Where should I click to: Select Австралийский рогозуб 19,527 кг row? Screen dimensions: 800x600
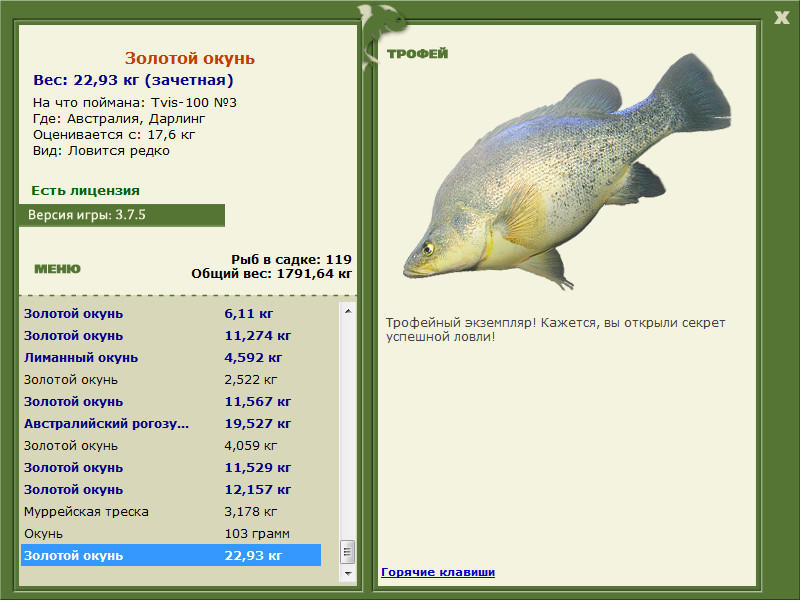(170, 423)
